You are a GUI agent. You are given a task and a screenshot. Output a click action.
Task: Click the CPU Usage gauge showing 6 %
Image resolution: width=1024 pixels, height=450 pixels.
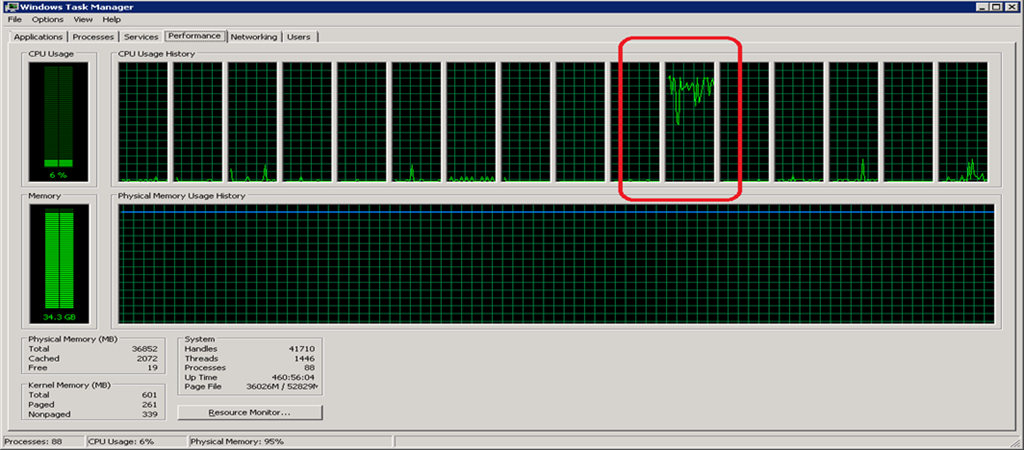click(58, 120)
